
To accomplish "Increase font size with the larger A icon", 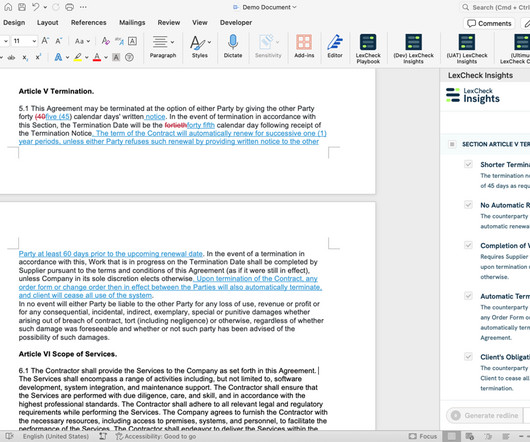I will click(45, 41).
